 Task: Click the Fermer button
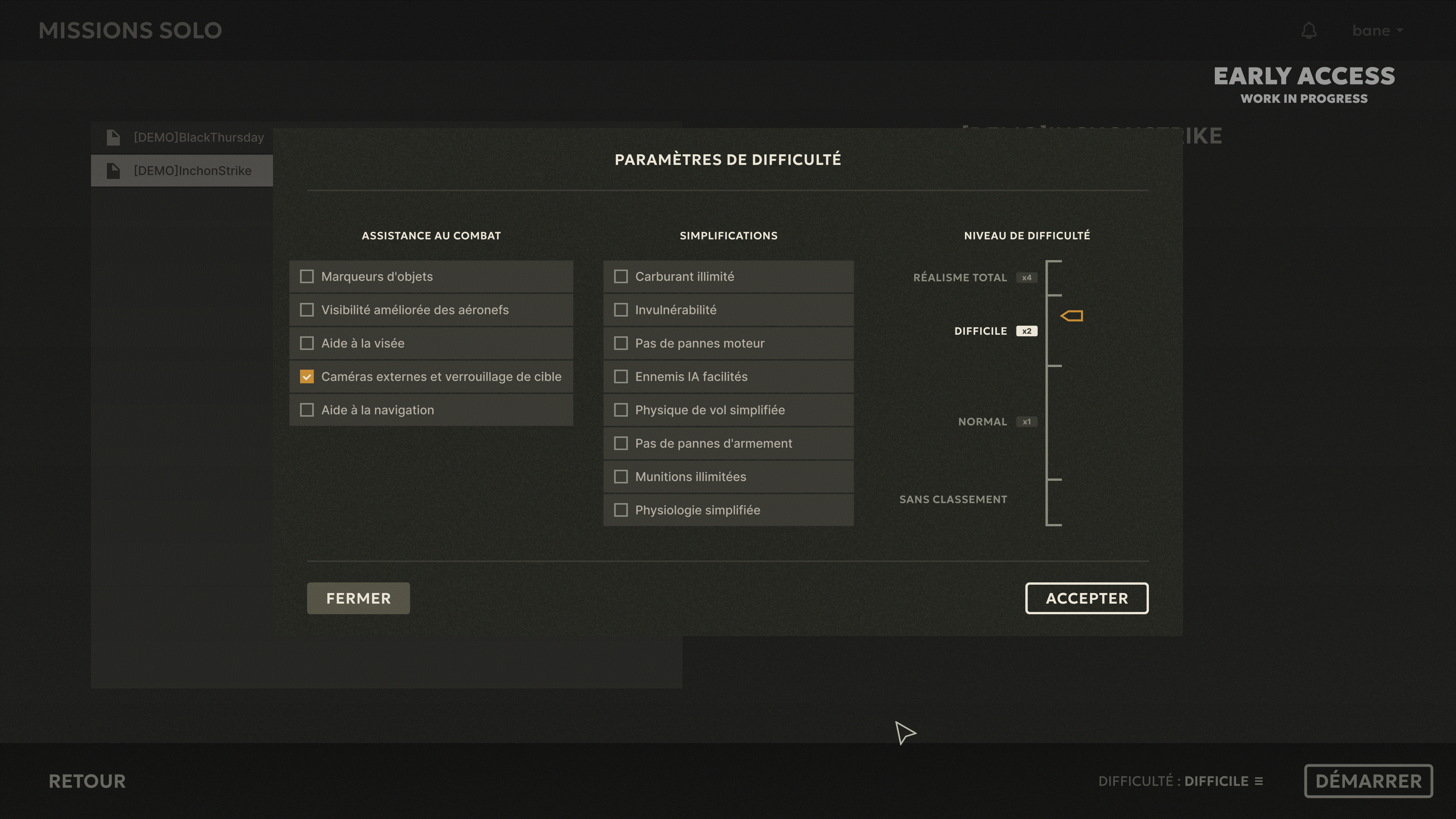(358, 598)
